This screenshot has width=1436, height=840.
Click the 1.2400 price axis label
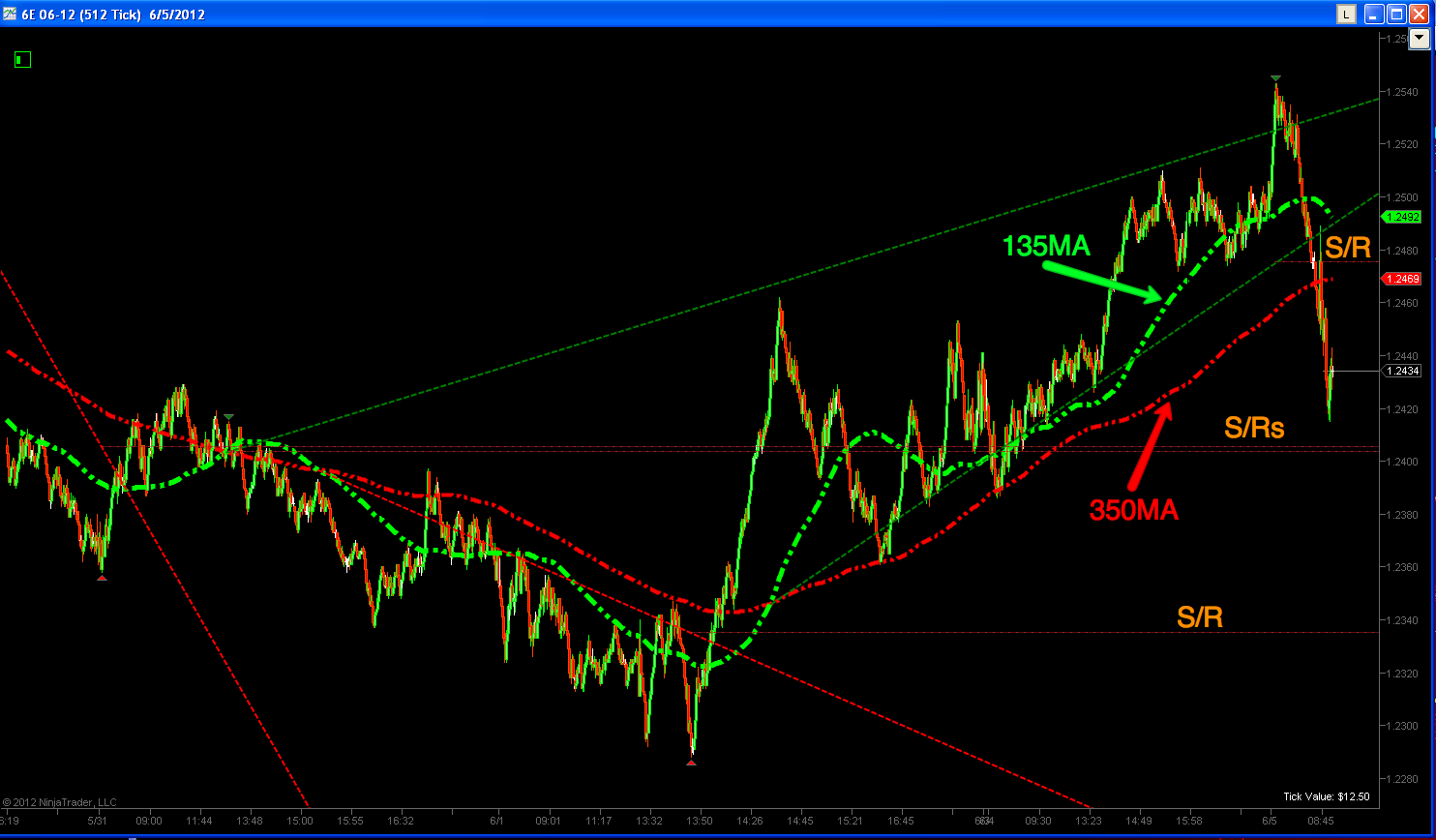click(x=1400, y=463)
